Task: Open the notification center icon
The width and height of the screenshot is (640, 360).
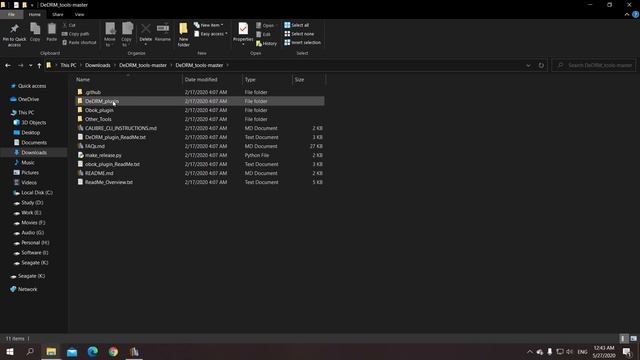Action: [x=627, y=351]
